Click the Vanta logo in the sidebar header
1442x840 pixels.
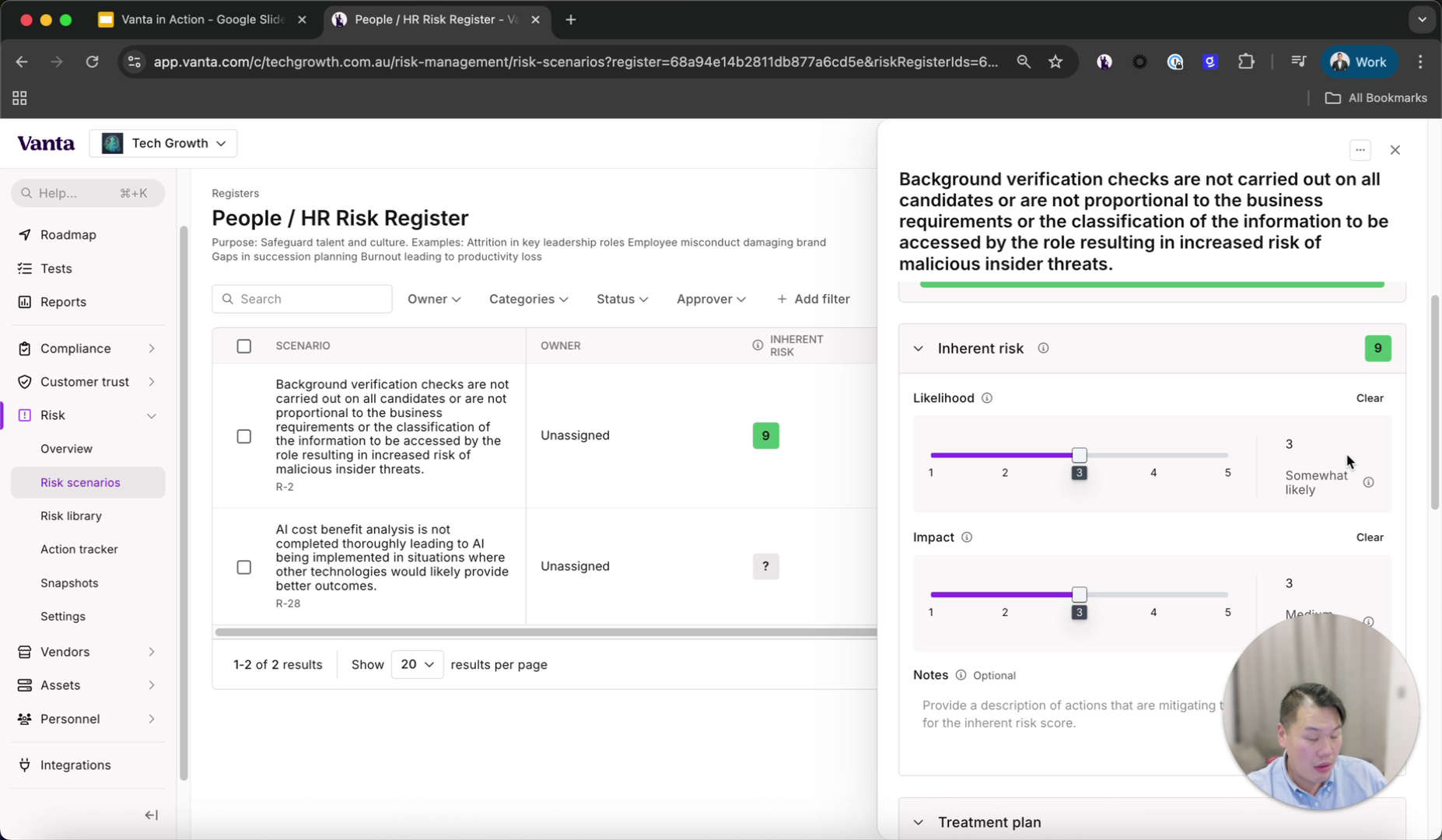point(46,143)
